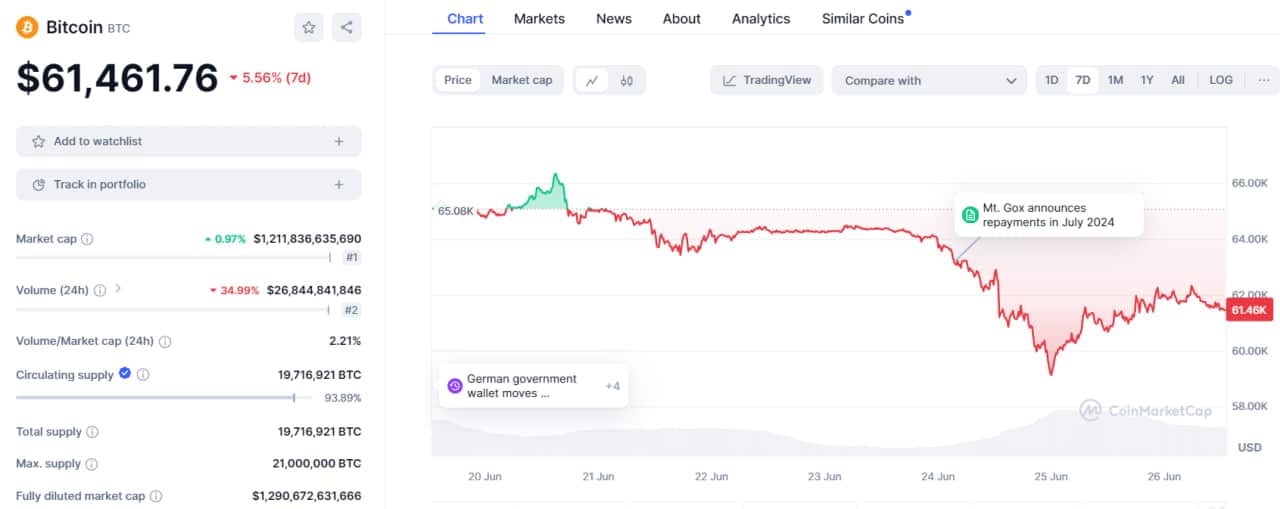This screenshot has height=509, width=1280.
Task: Click plus icon on Track in portfolio
Action: [x=339, y=185]
